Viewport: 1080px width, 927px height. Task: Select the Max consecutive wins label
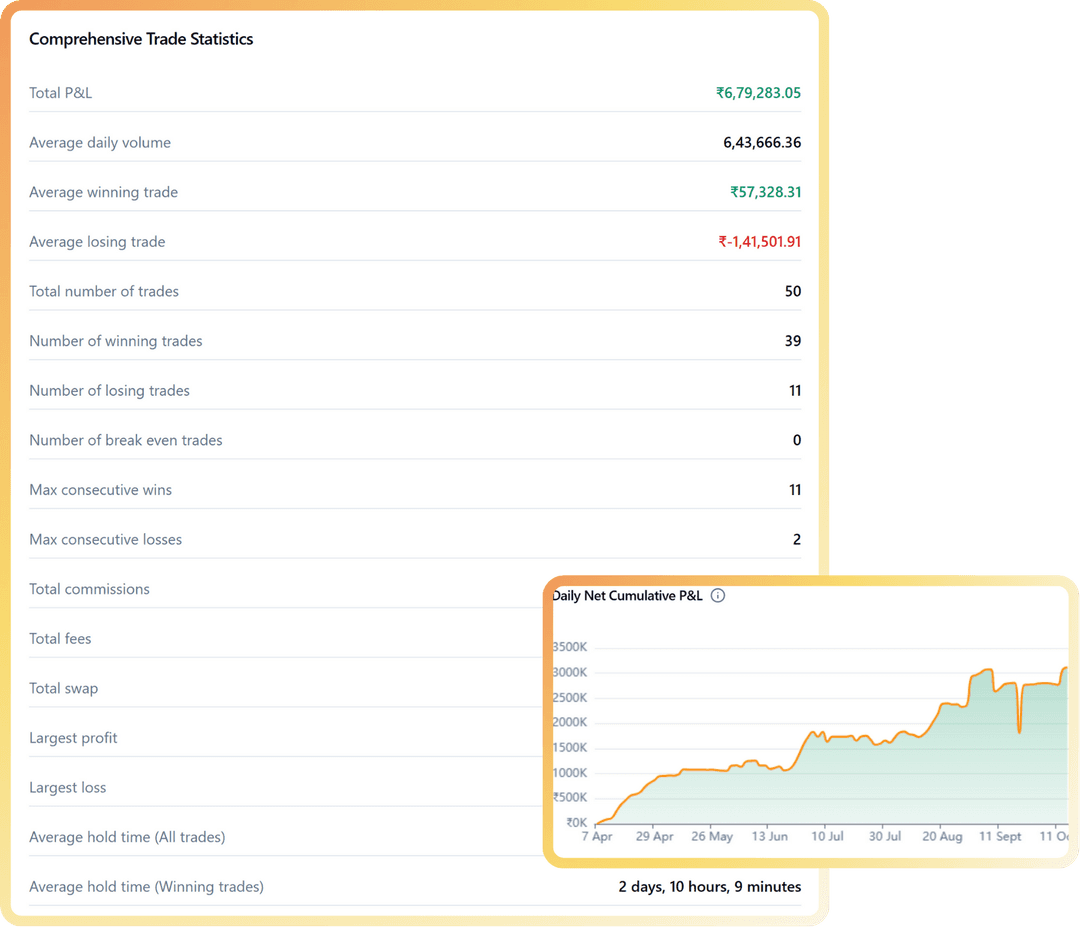pos(100,490)
